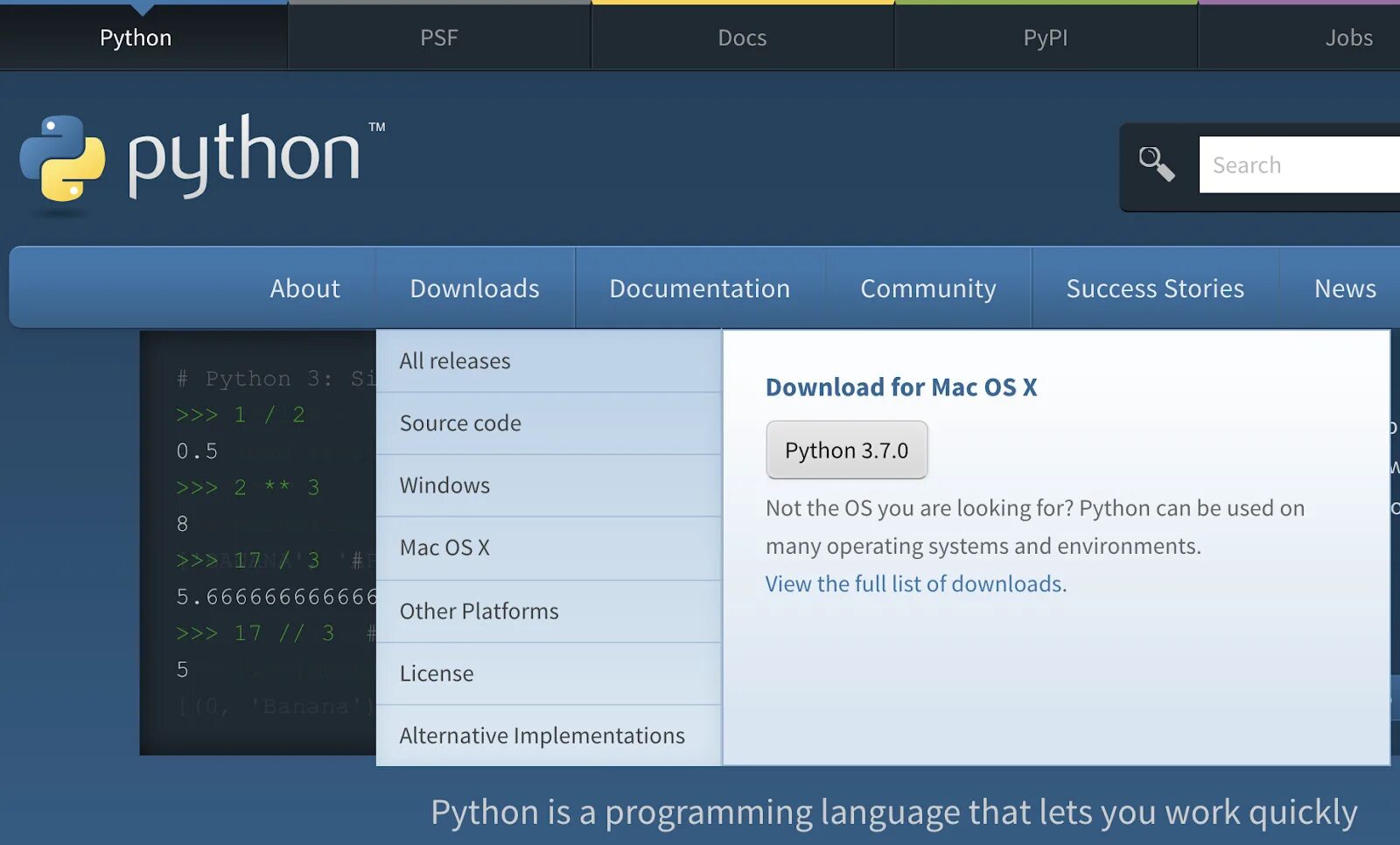Click the '>>> 17 // 3' code line

255,632
